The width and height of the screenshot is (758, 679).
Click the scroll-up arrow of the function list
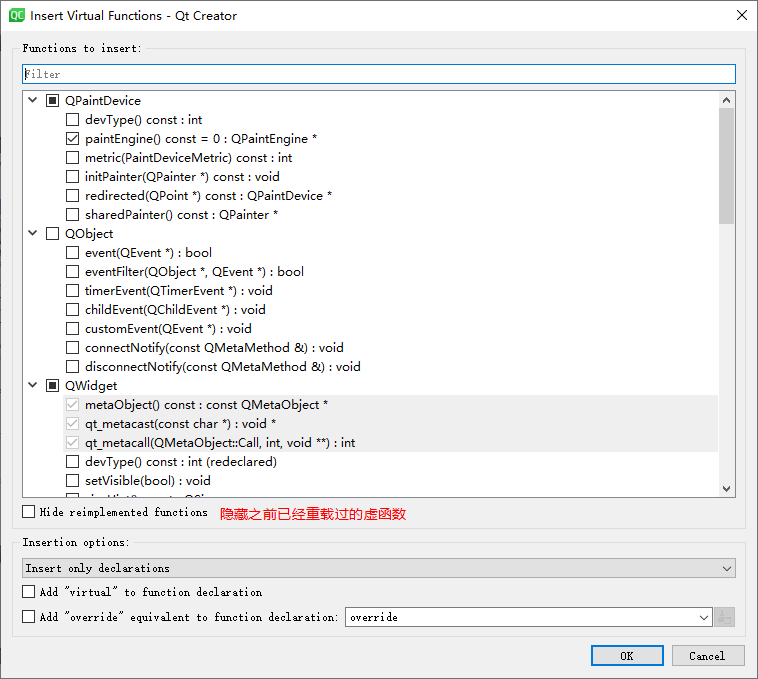[726, 100]
